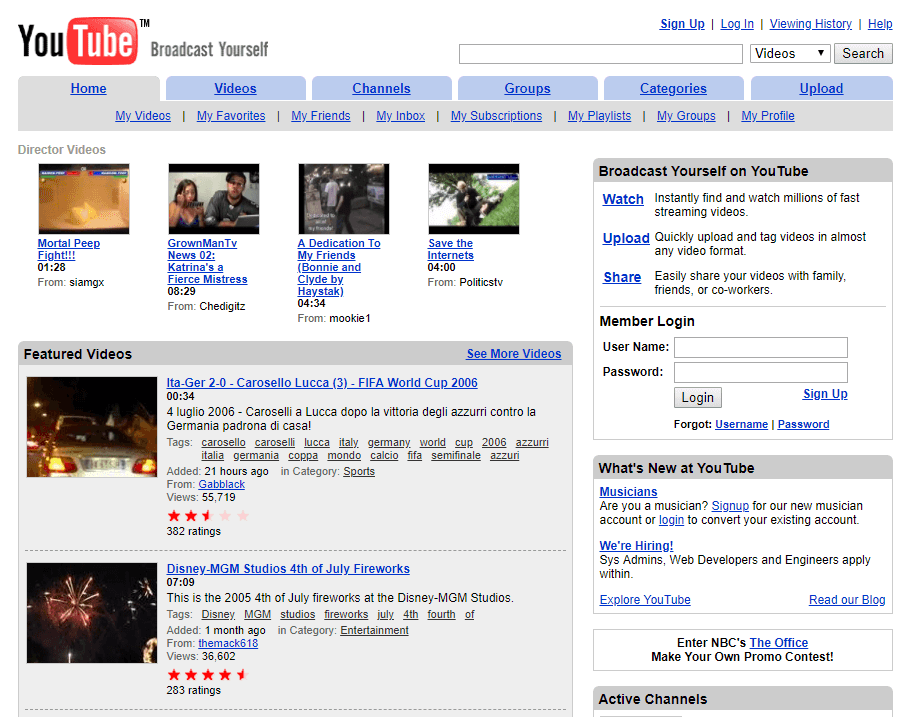Viewport: 909px width, 717px height.
Task: Click See More Videos link
Action: click(514, 354)
